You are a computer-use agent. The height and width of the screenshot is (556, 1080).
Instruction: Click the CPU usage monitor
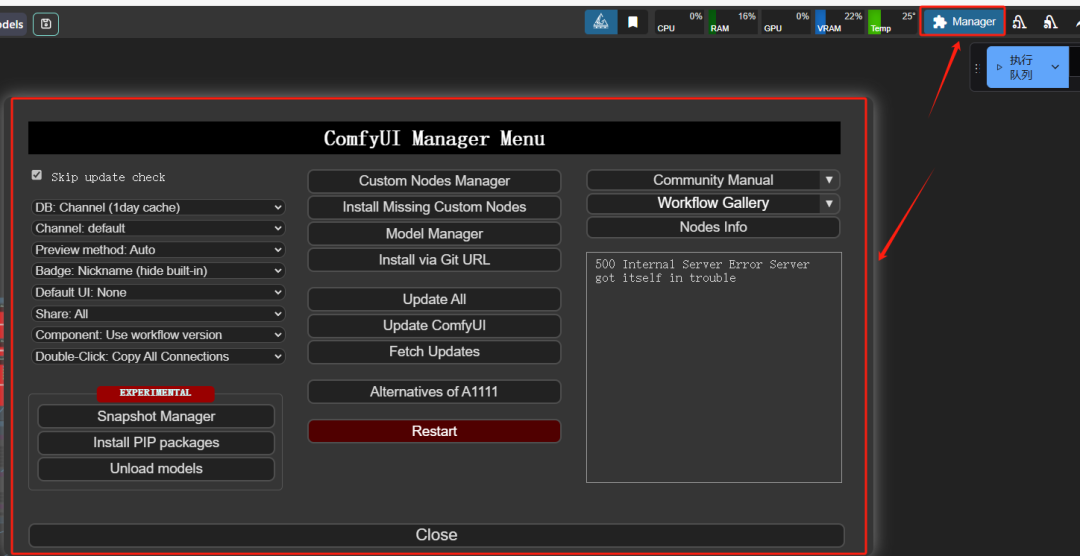pos(679,22)
